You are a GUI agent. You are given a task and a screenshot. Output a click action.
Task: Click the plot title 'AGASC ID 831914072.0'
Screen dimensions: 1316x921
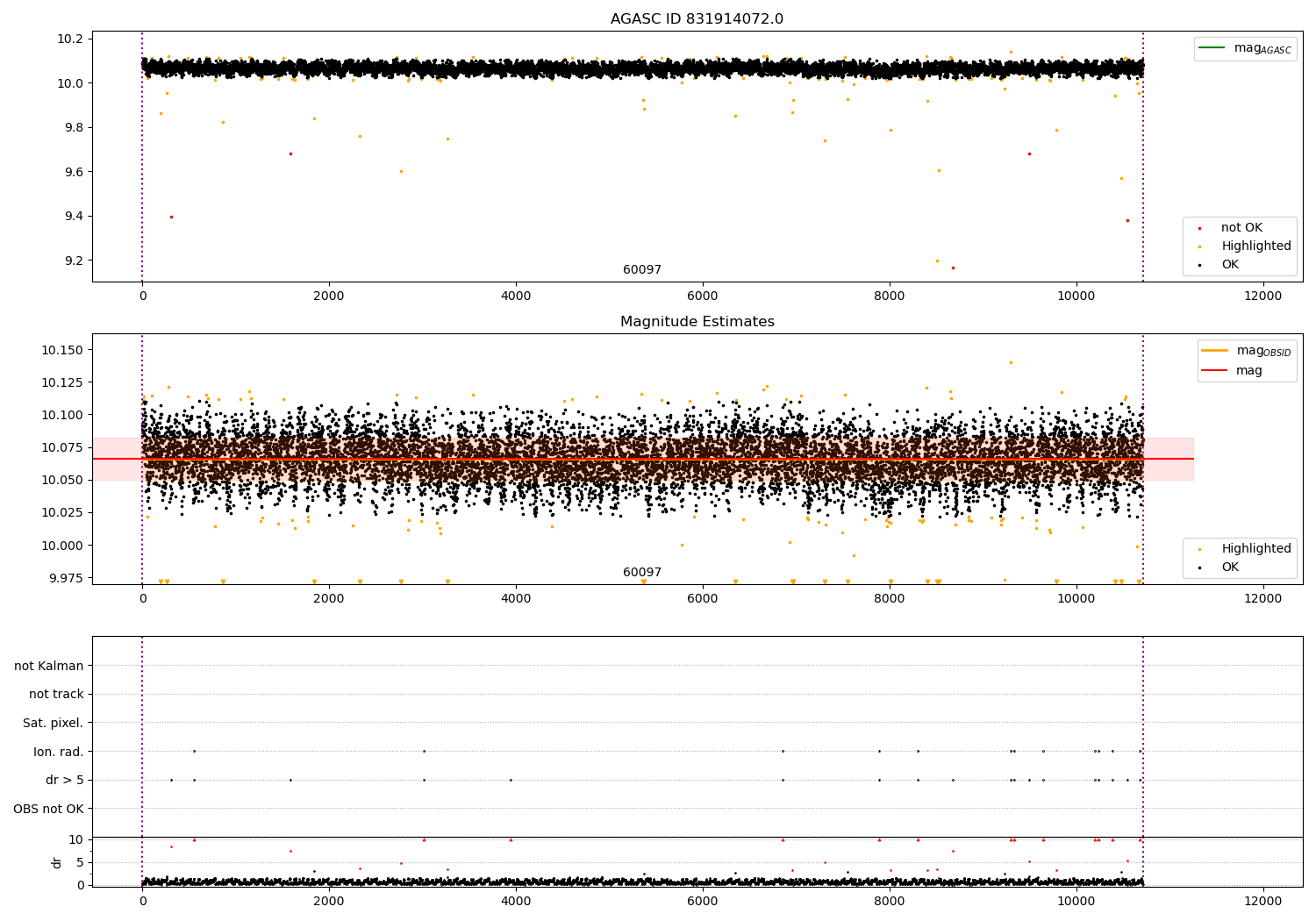pyautogui.click(x=697, y=19)
